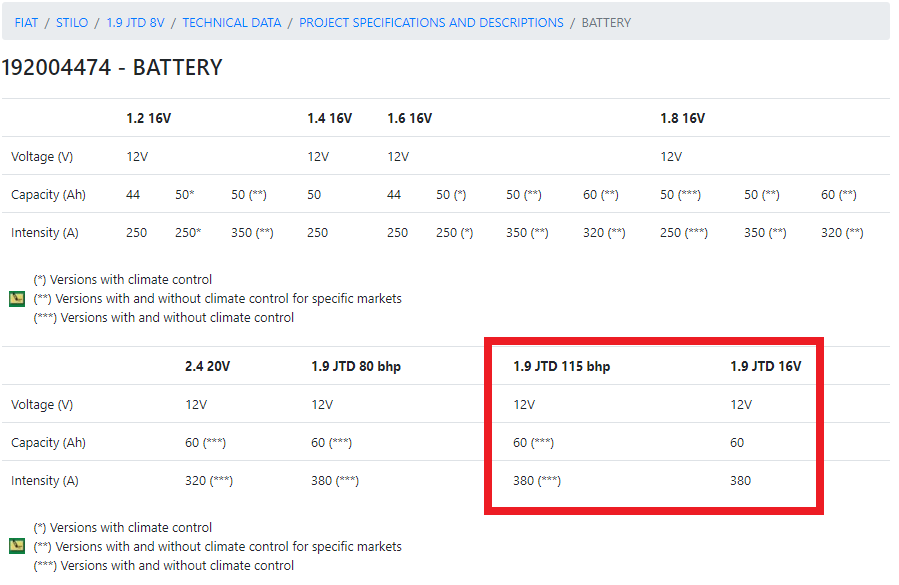Open the 1.9 JTD 8V breadcrumb link
This screenshot has width=899, height=585.
pos(135,23)
